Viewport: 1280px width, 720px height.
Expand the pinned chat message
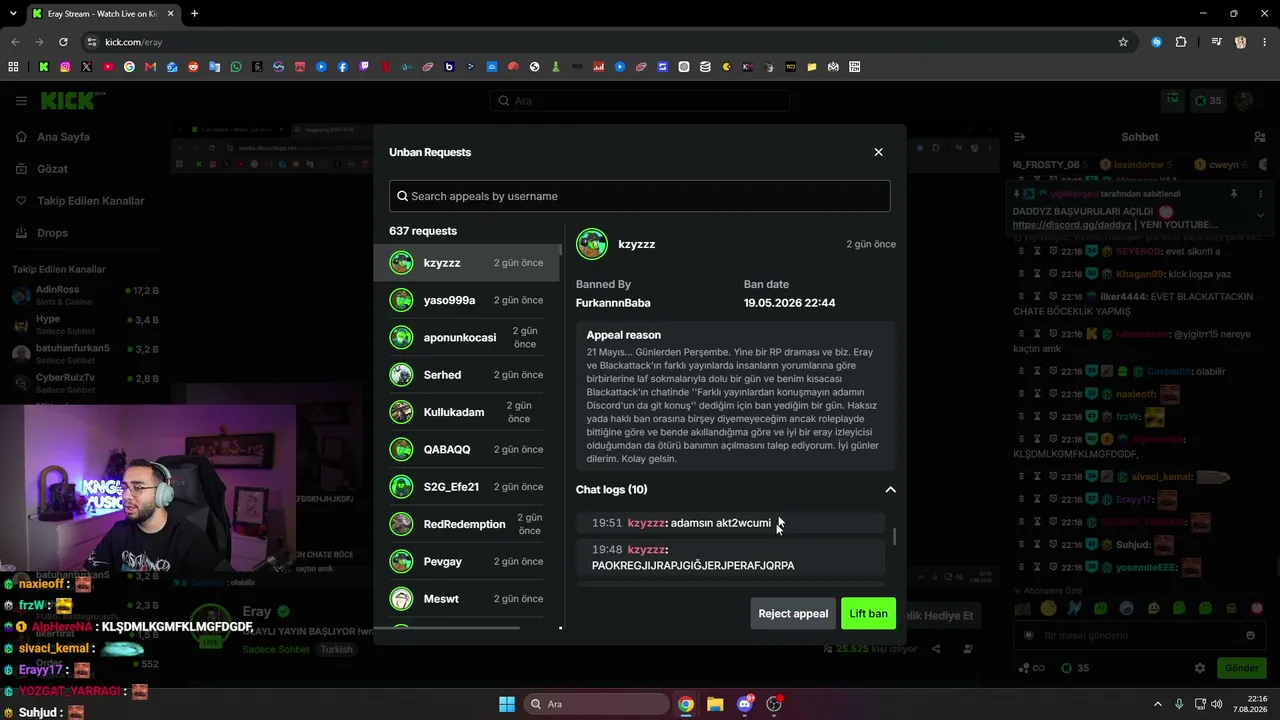1260,214
